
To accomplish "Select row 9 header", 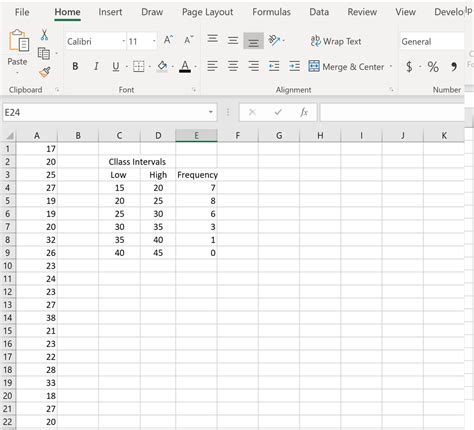I will pyautogui.click(x=8, y=253).
